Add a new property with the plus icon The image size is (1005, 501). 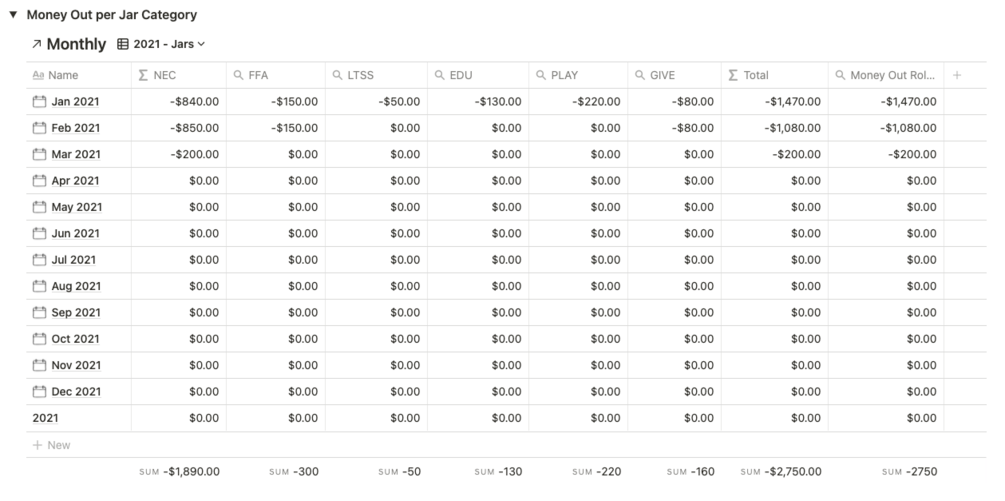[x=957, y=75]
